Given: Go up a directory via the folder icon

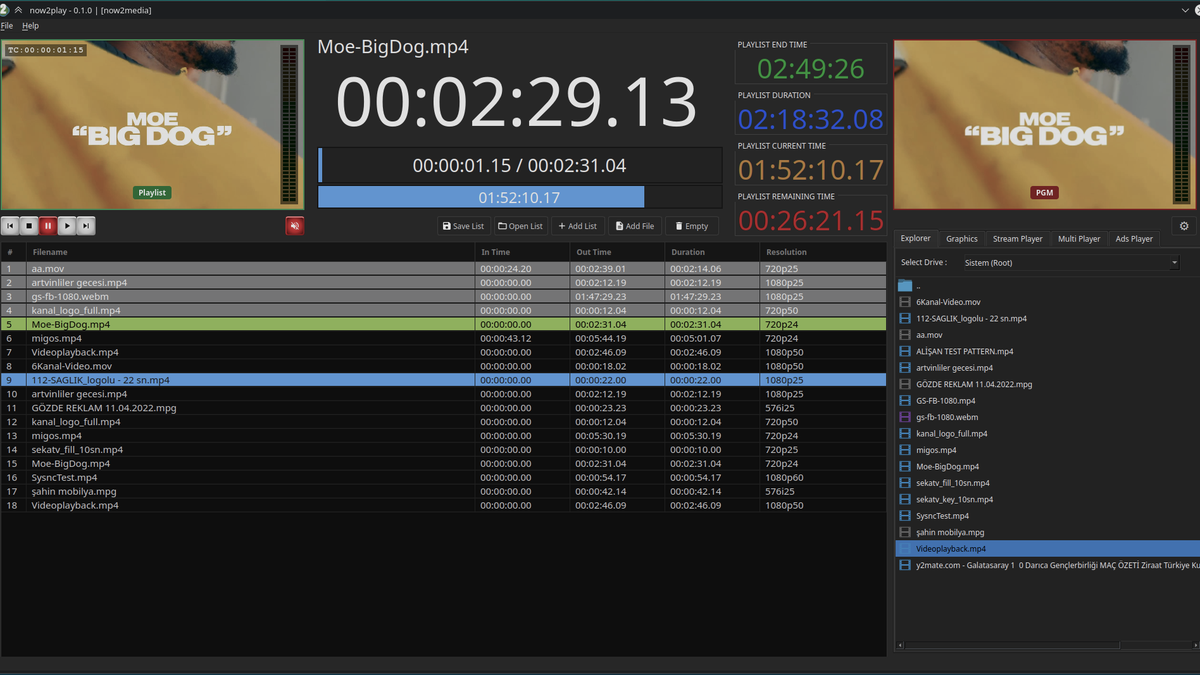Looking at the screenshot, I should pyautogui.click(x=905, y=285).
